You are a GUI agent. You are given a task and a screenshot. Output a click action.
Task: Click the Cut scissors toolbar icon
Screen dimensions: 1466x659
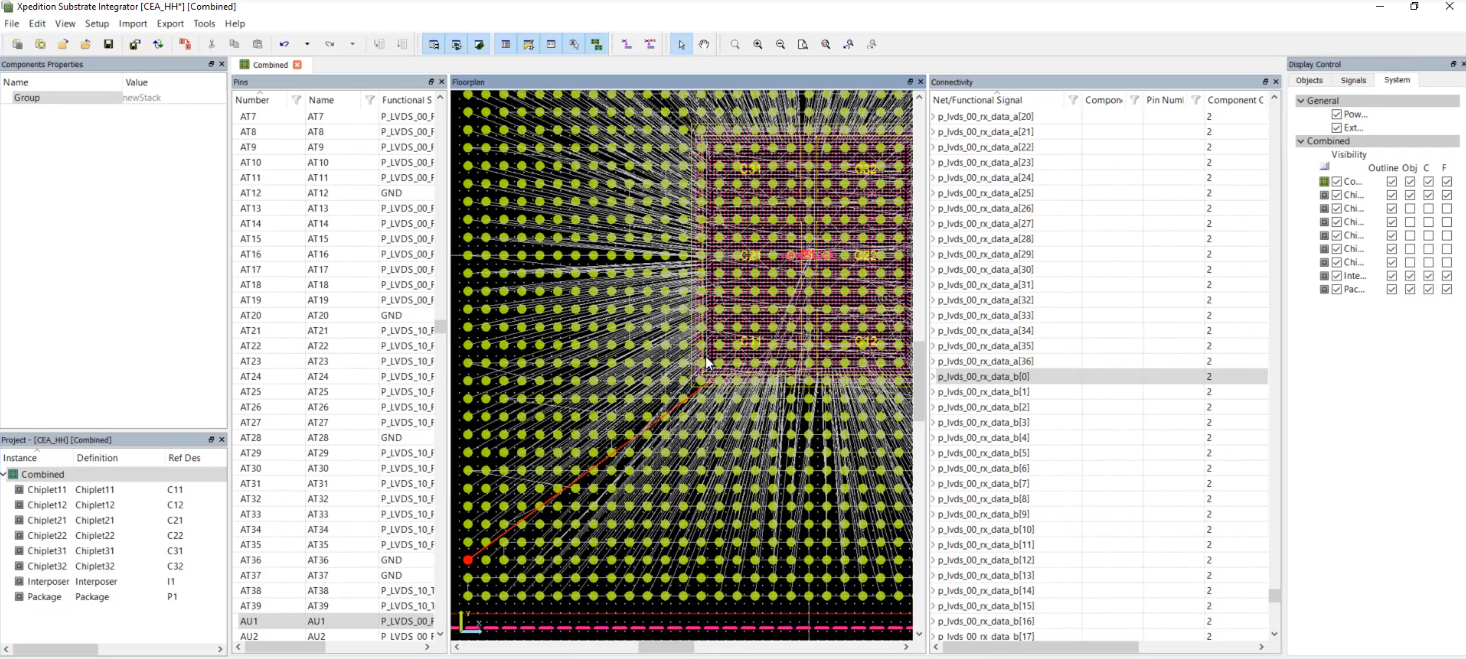point(211,44)
